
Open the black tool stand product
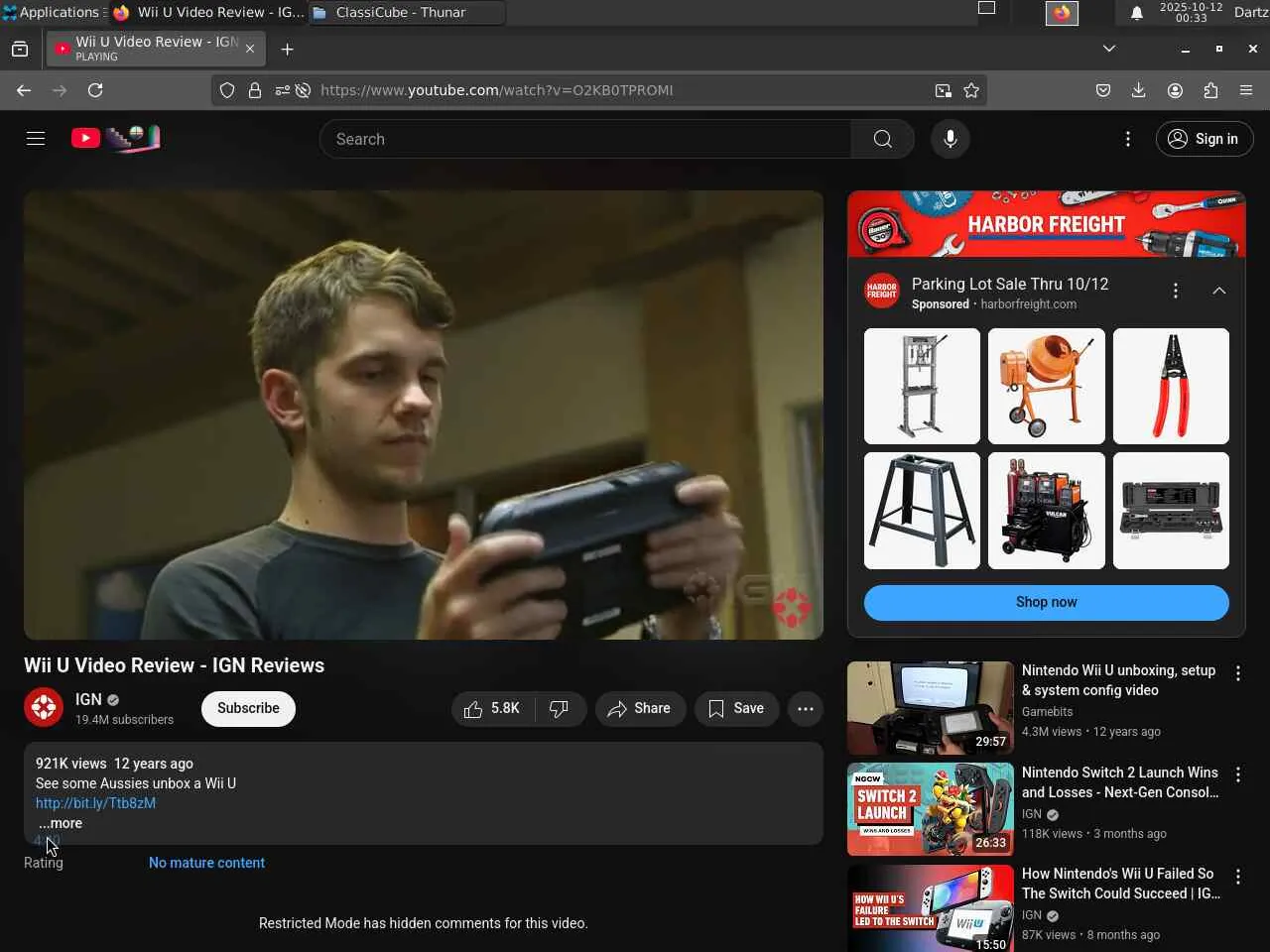tap(922, 511)
